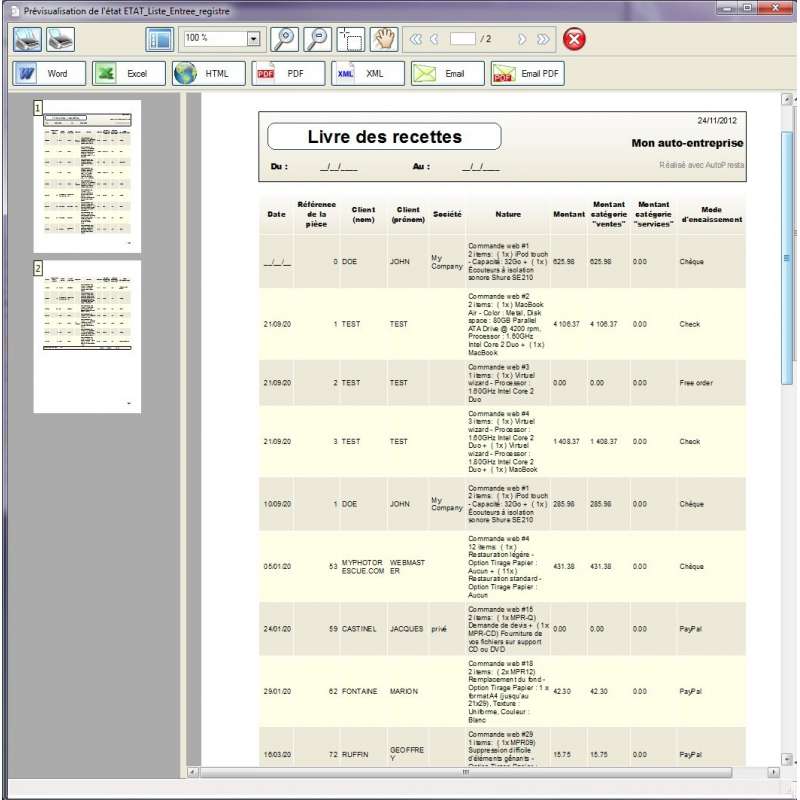The image size is (800, 800).
Task: Select the marquee selection zoom tool
Action: pyautogui.click(x=351, y=39)
